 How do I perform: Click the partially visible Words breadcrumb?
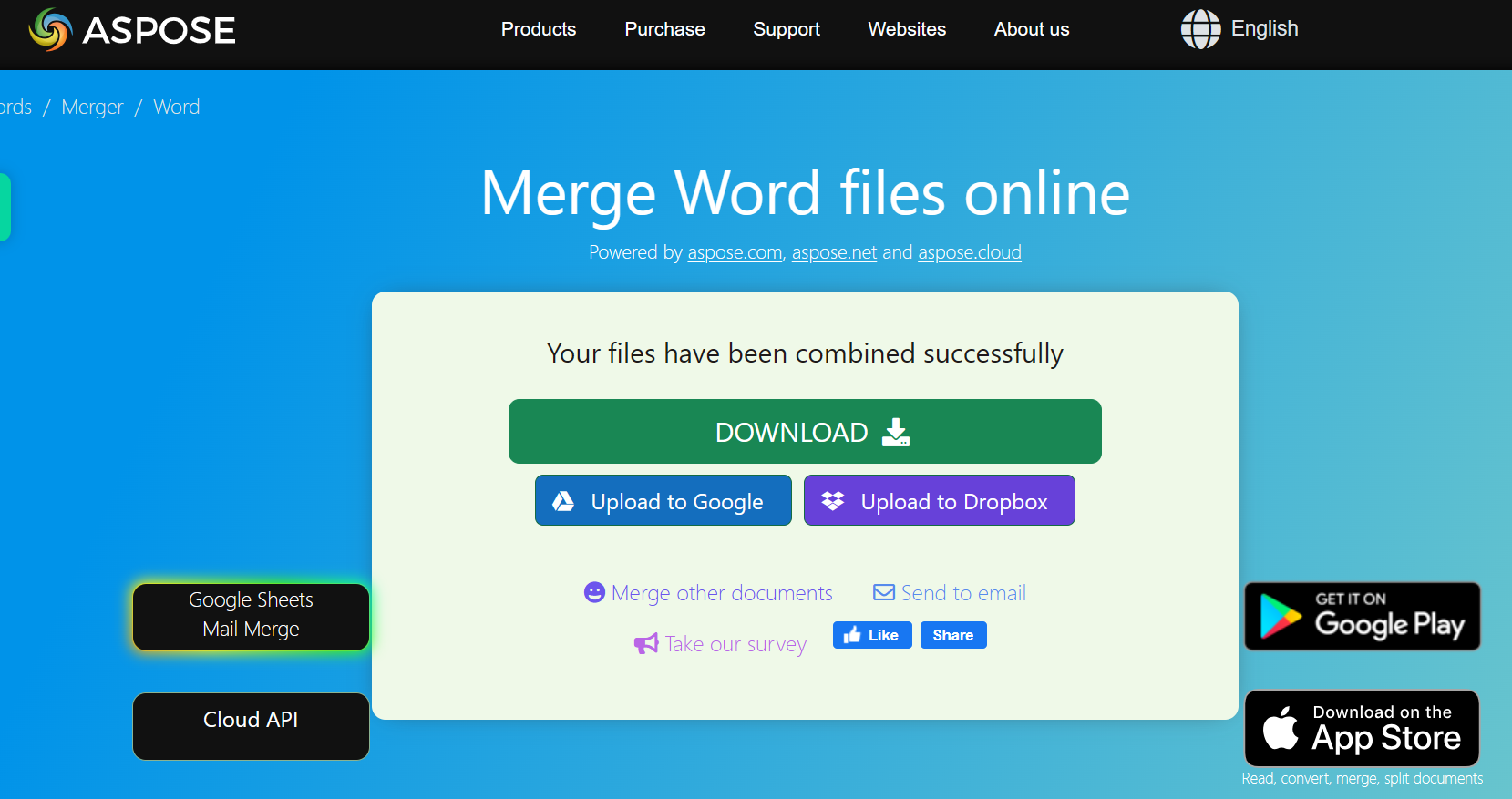(15, 107)
